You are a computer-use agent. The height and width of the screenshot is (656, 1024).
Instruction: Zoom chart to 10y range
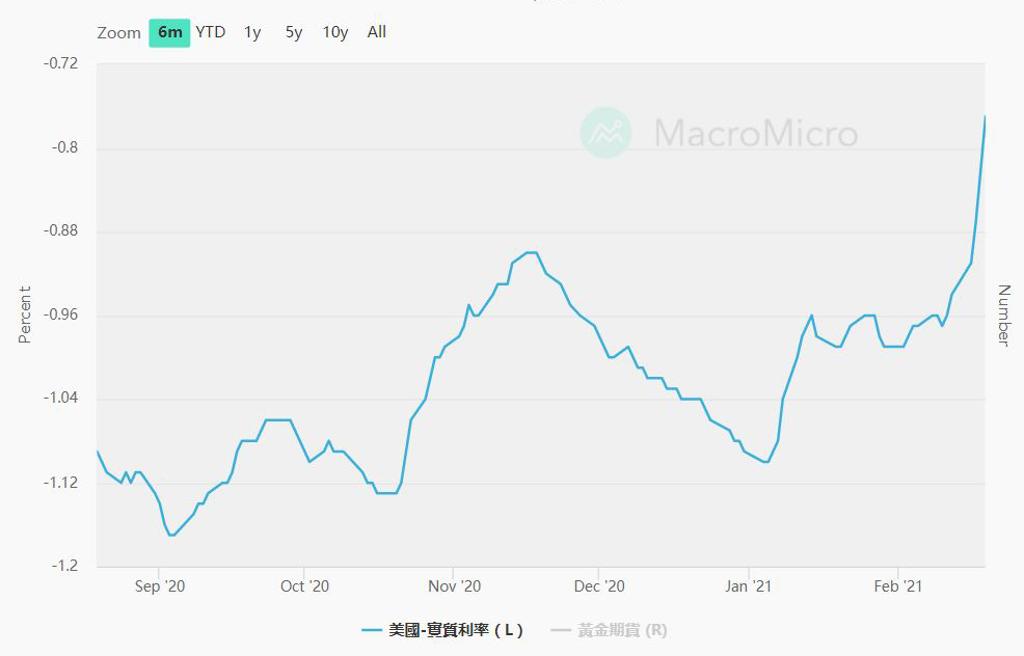pyautogui.click(x=335, y=32)
